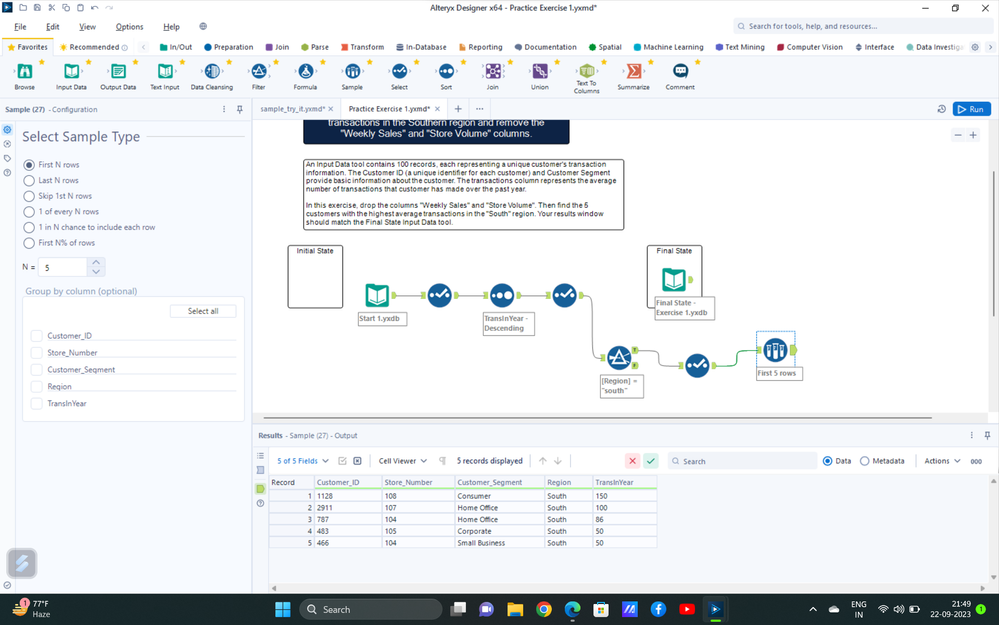Close the Practice Exercise 1.yxmd tab

[x=437, y=109]
